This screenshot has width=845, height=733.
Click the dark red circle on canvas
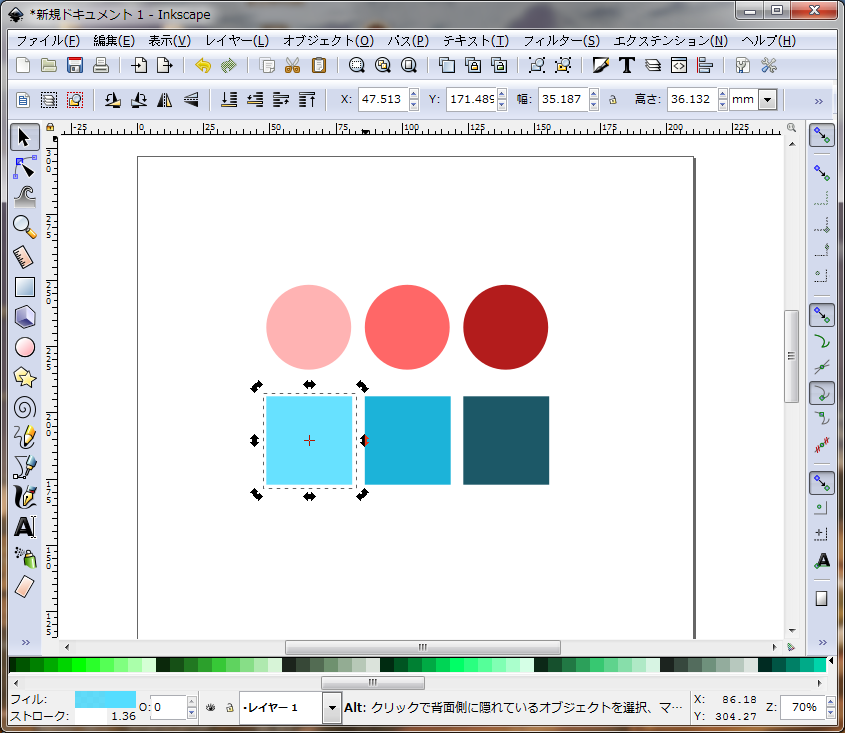click(x=505, y=327)
